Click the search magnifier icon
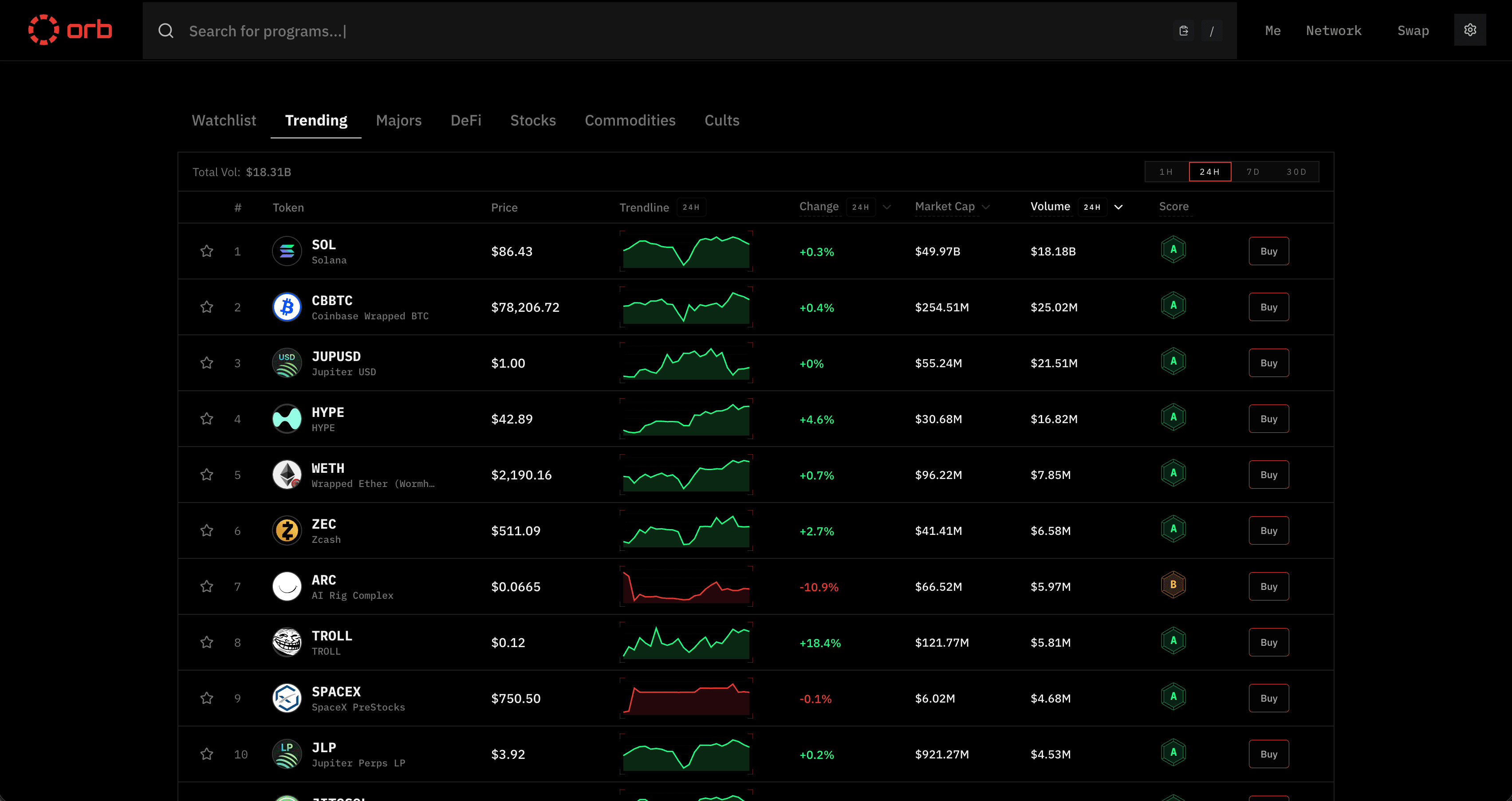 pos(166,31)
